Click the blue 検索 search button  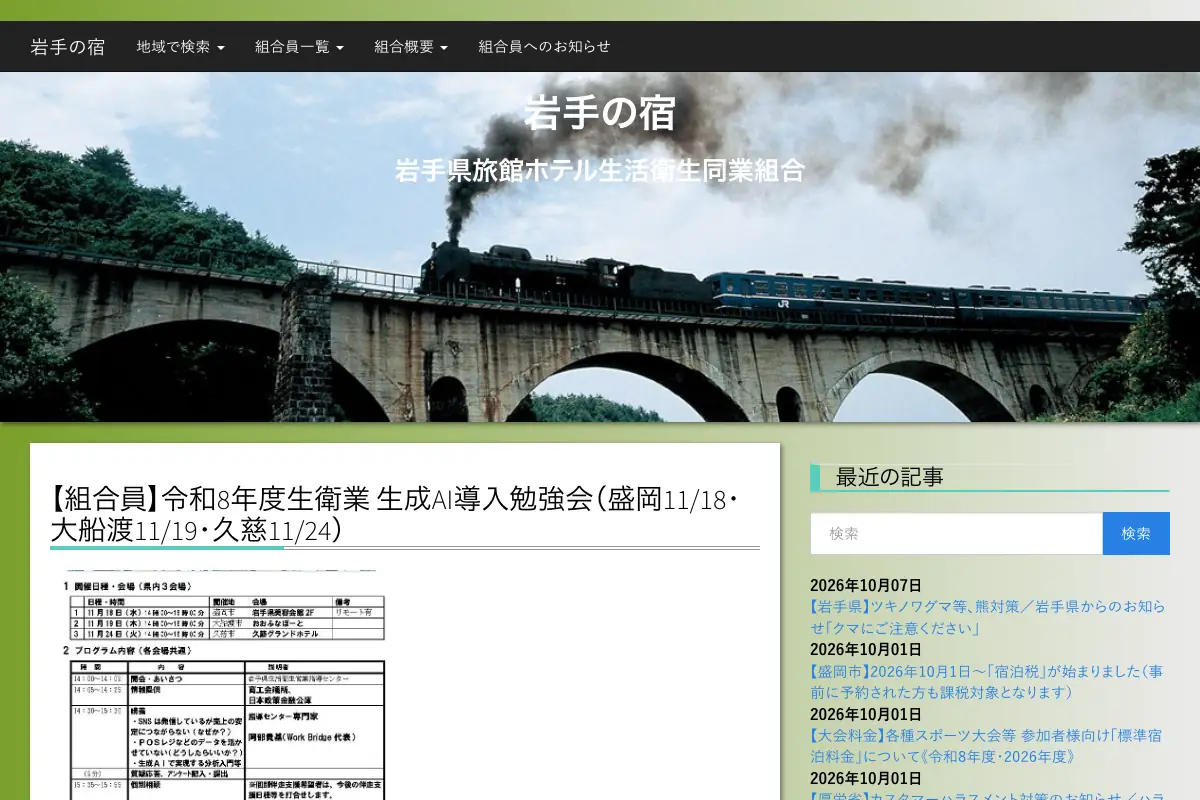coord(1136,534)
